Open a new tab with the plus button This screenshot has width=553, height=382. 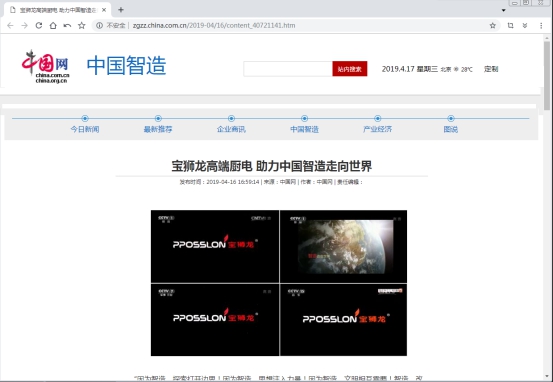[x=121, y=10]
